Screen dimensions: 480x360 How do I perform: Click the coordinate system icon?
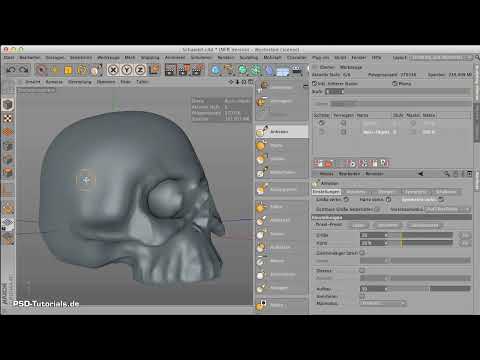pos(155,70)
